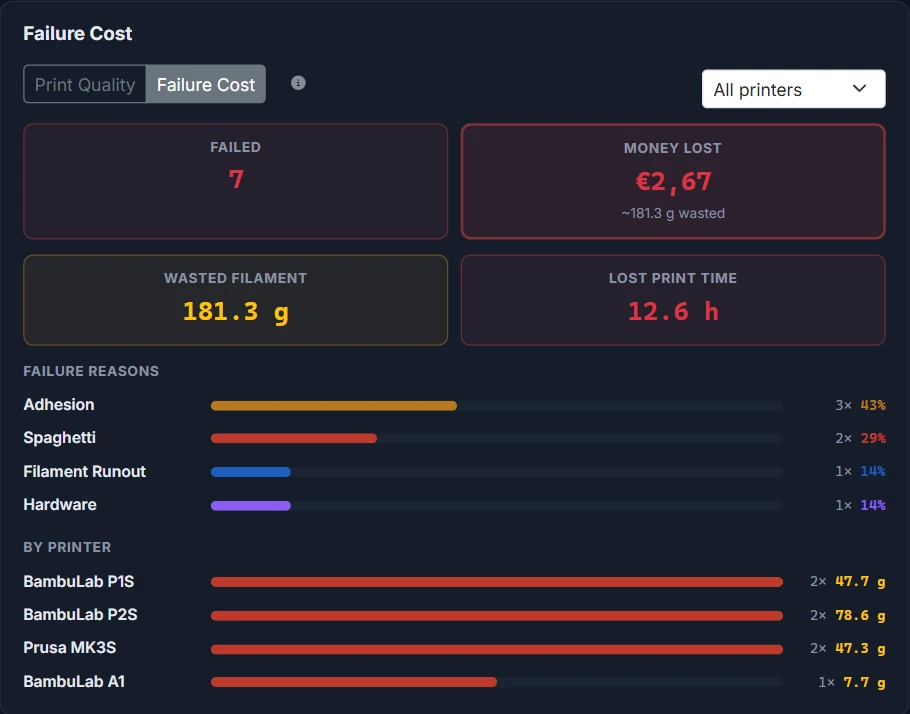
Task: Click the info icon beside Failure Cost tab
Action: click(298, 83)
